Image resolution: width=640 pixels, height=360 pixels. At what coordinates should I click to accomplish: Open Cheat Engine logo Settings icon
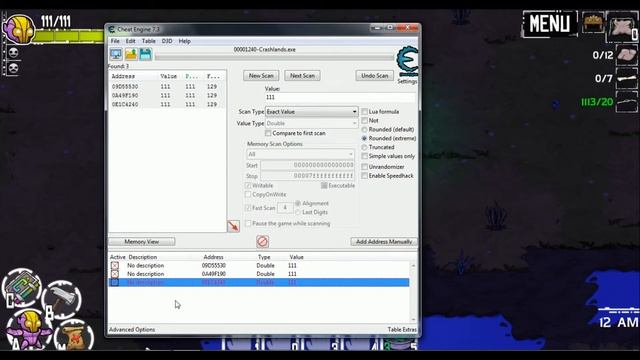click(x=408, y=61)
